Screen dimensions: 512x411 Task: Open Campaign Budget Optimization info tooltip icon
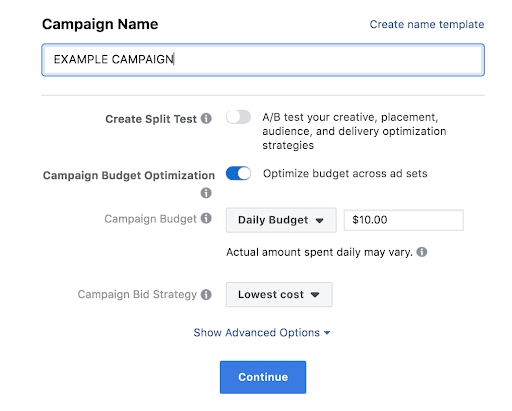(206, 193)
